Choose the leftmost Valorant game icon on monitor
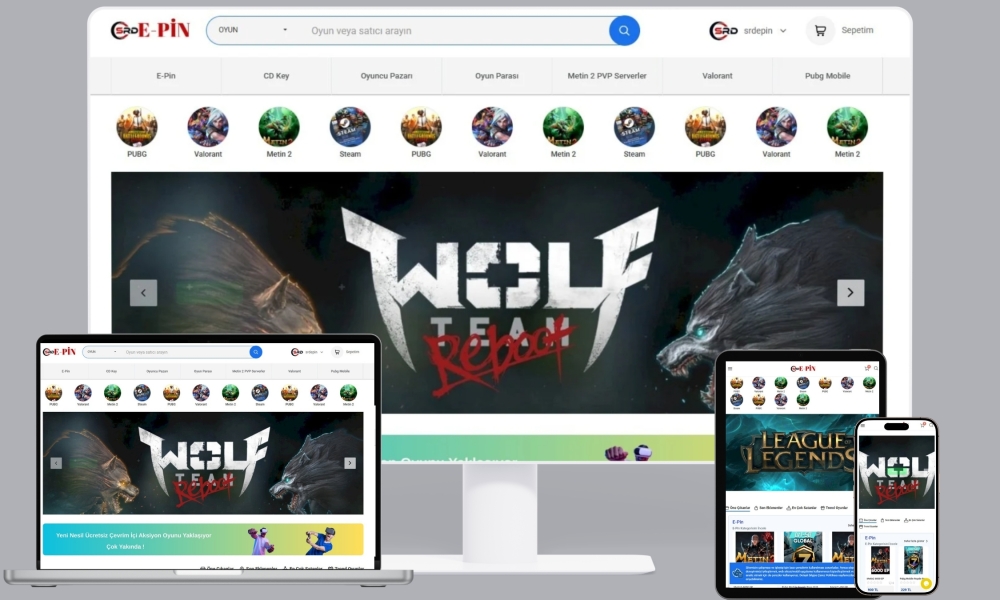This screenshot has height=600, width=1000. [208, 127]
